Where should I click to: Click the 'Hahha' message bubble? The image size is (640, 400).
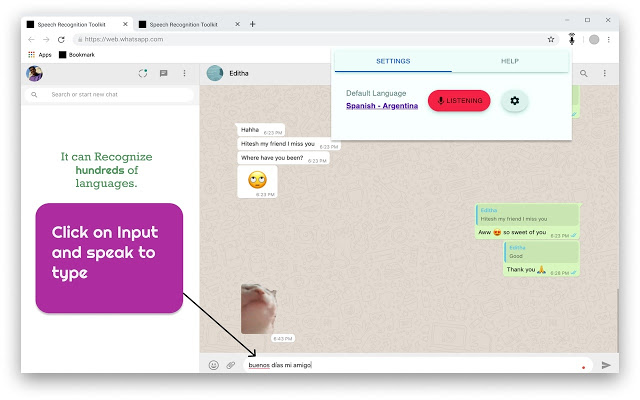260,130
